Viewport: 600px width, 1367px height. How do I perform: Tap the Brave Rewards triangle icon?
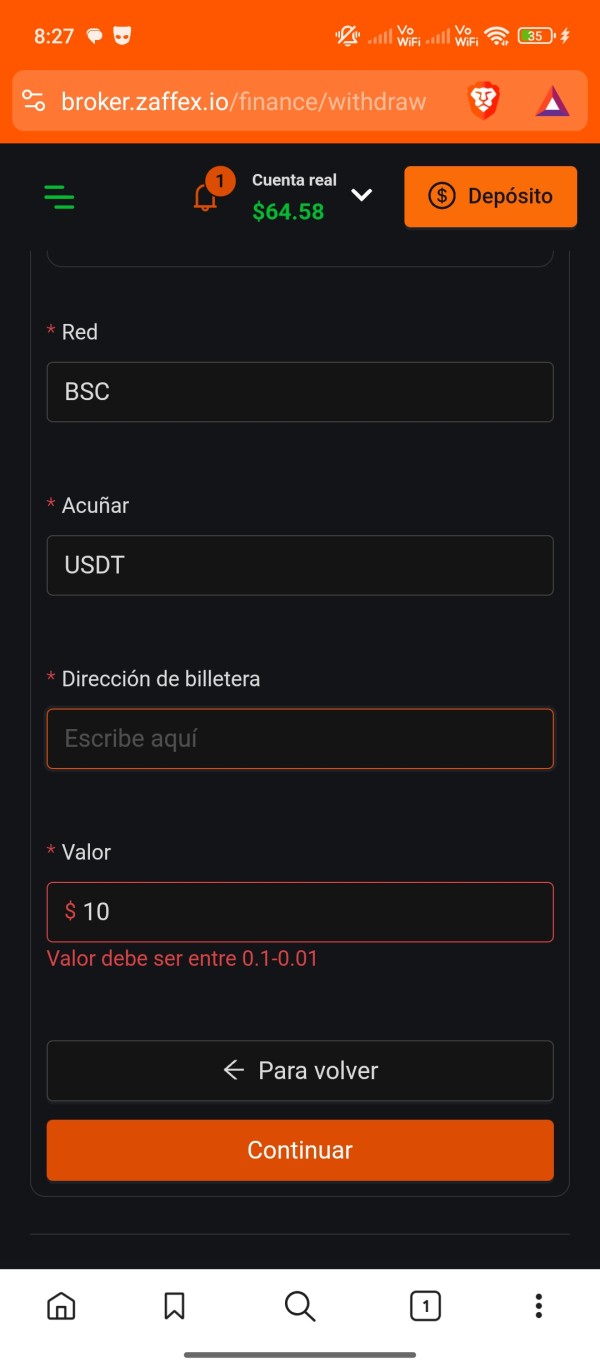click(552, 101)
